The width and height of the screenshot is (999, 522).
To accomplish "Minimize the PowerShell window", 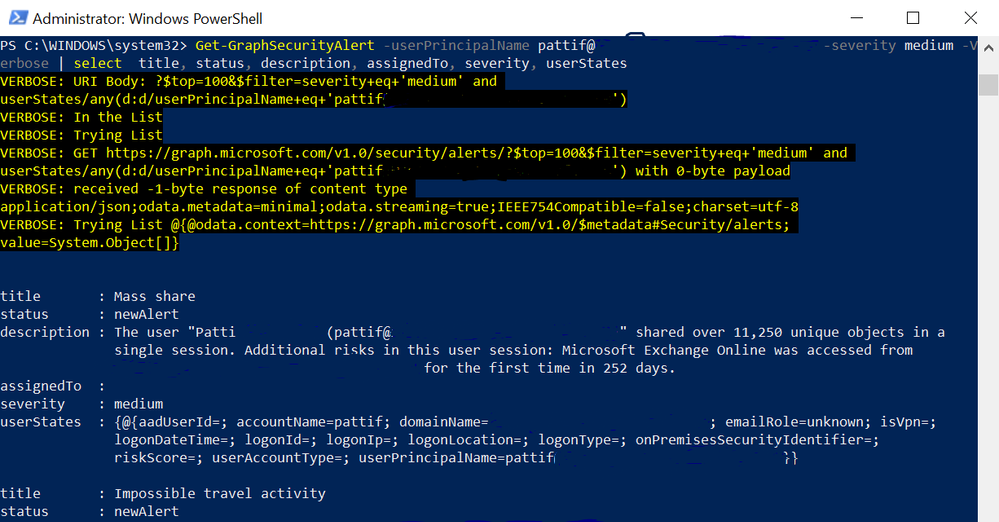I will point(857,18).
